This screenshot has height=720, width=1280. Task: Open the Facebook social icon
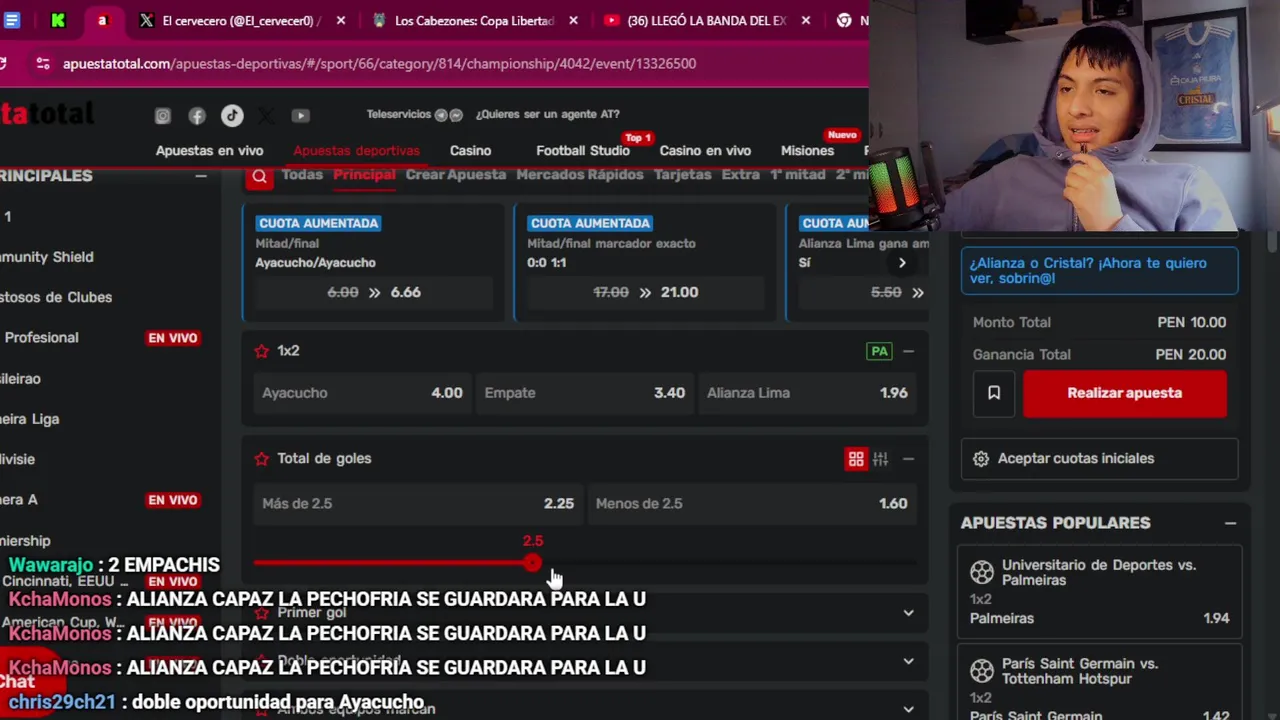click(x=197, y=116)
